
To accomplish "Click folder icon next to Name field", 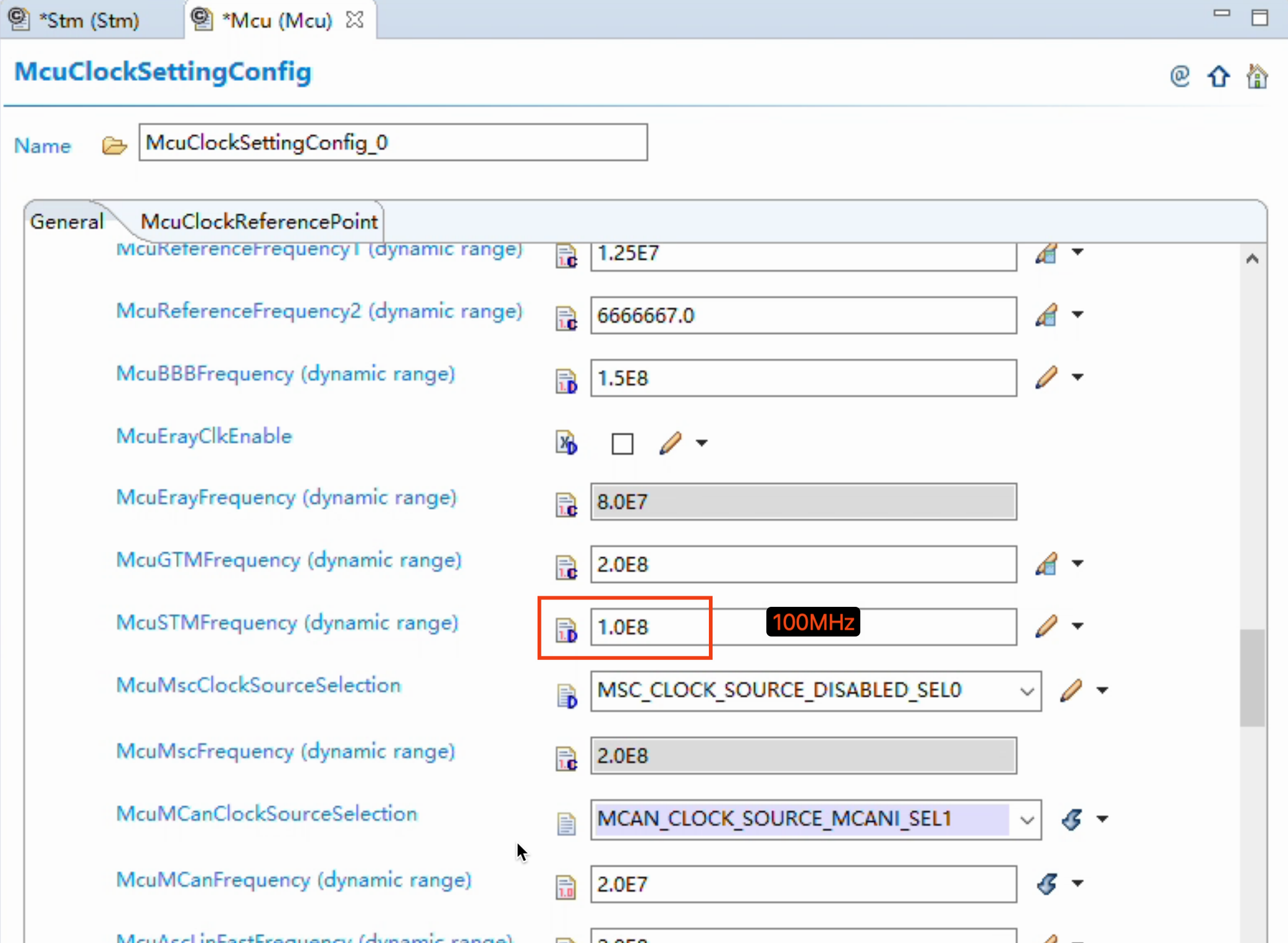I will pos(114,145).
